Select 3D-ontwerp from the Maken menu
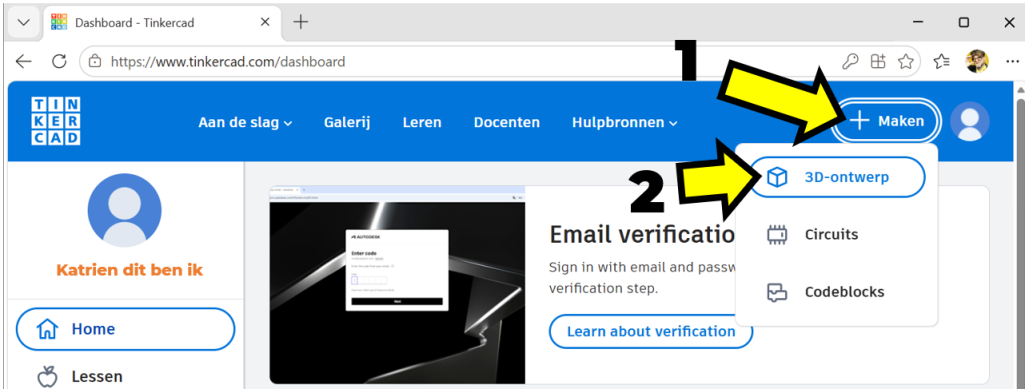The height and width of the screenshot is (389, 1025). [x=837, y=177]
